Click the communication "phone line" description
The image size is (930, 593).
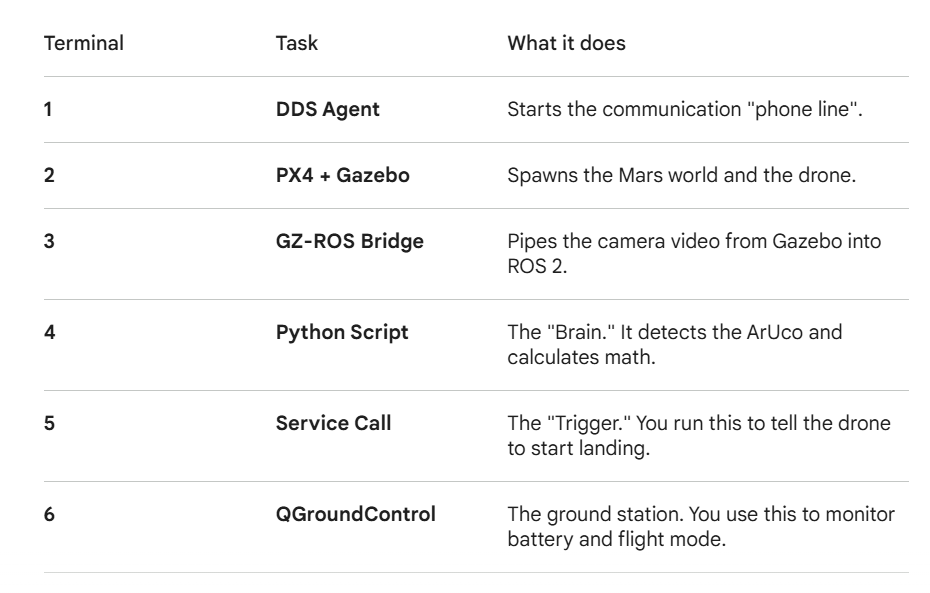tap(685, 110)
